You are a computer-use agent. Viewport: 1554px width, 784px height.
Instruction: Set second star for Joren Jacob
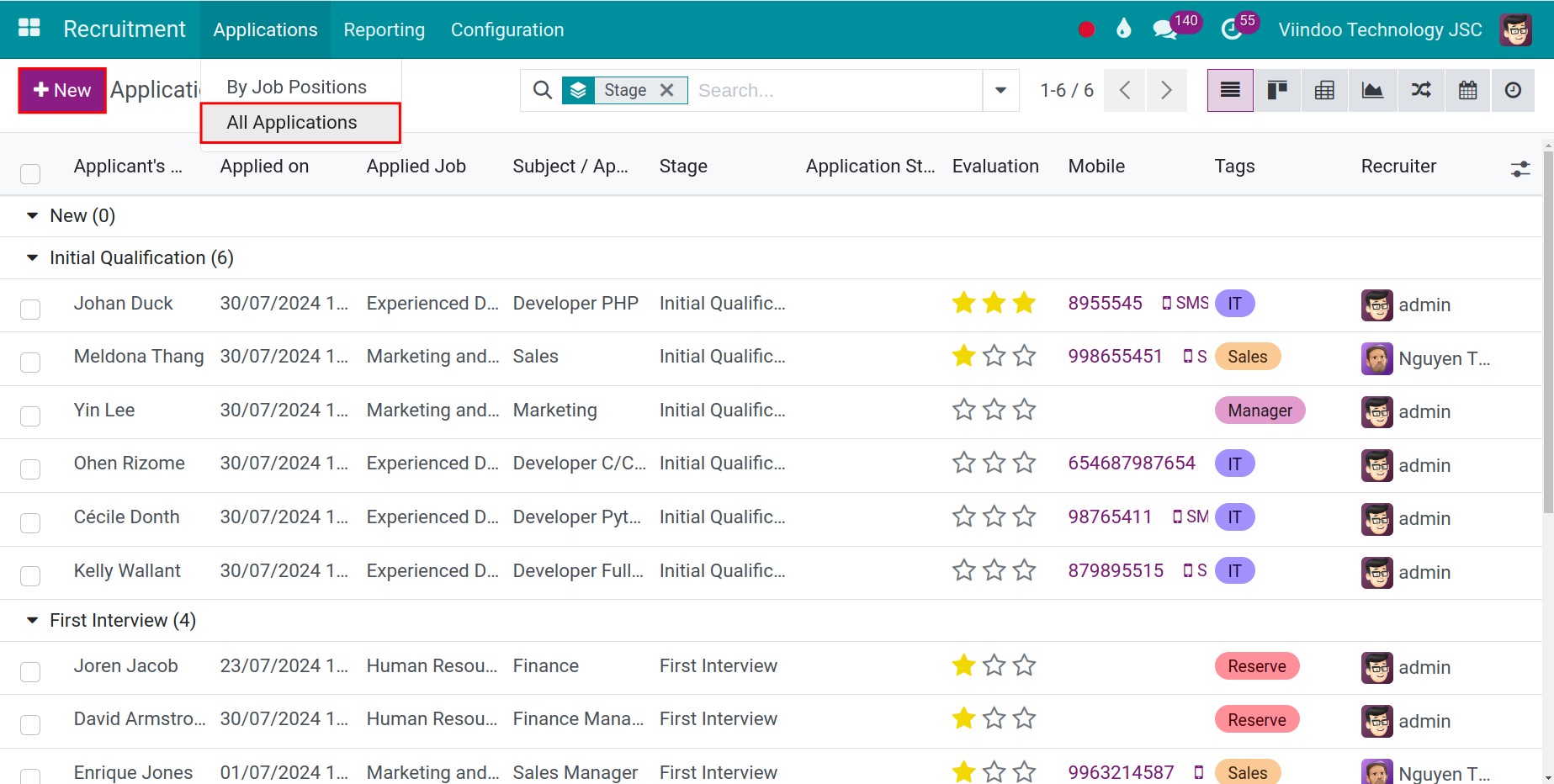(994, 665)
